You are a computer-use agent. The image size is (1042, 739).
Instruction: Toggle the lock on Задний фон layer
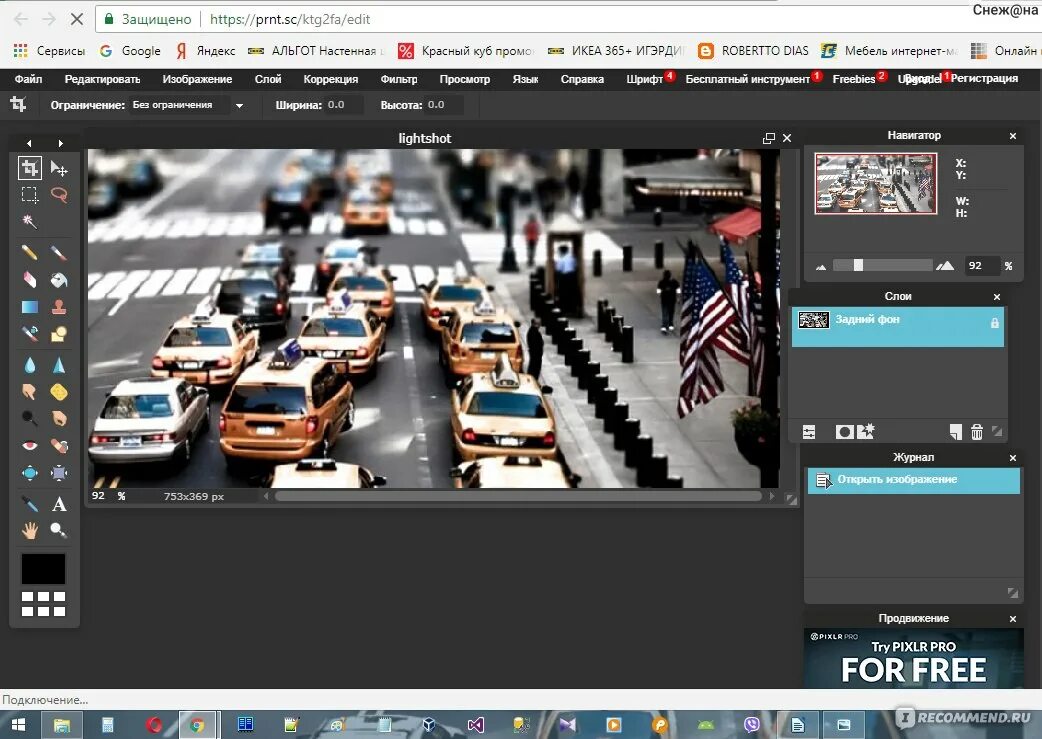point(995,323)
